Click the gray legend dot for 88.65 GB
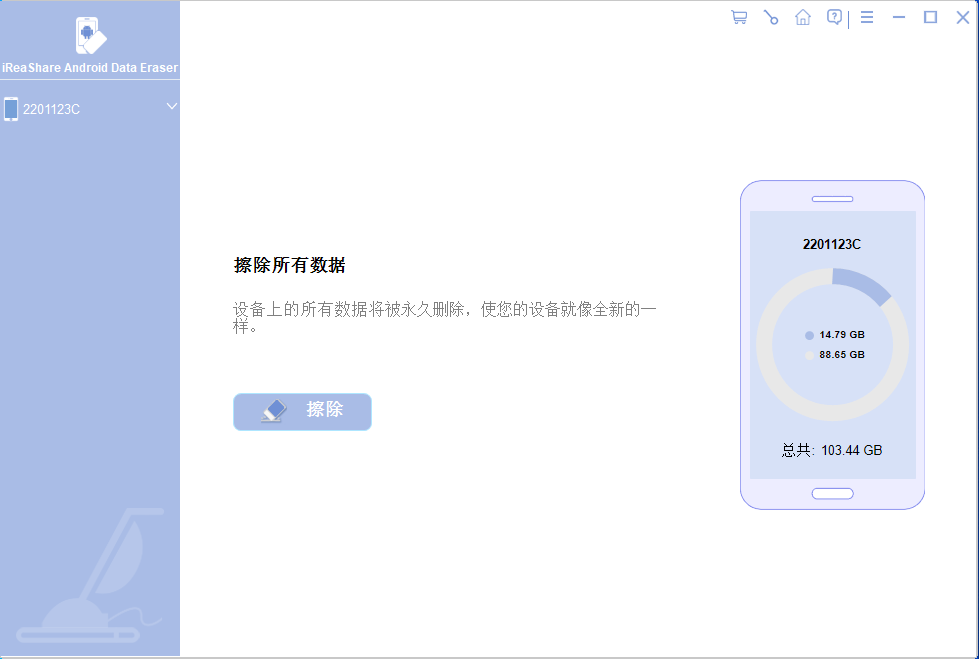 (x=809, y=355)
